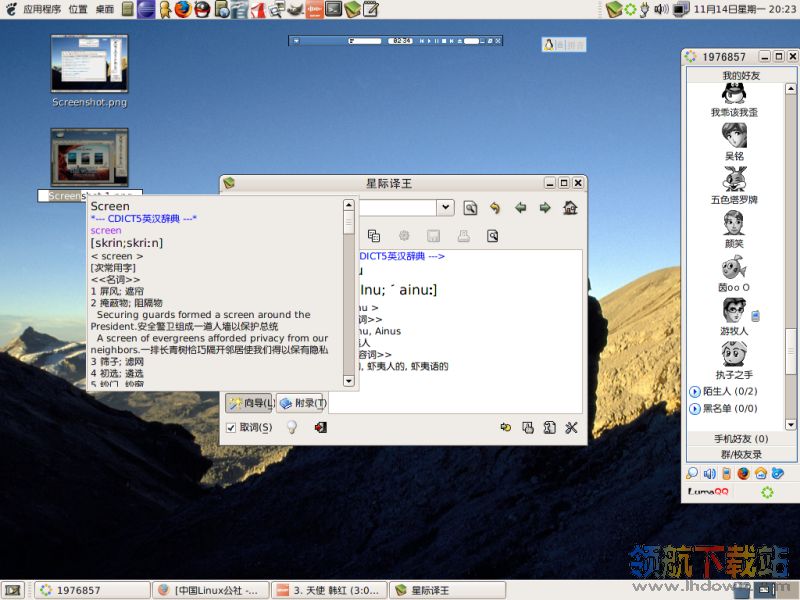Toggle the 取词(S) scan checkbox
This screenshot has width=800, height=600.
click(231, 428)
